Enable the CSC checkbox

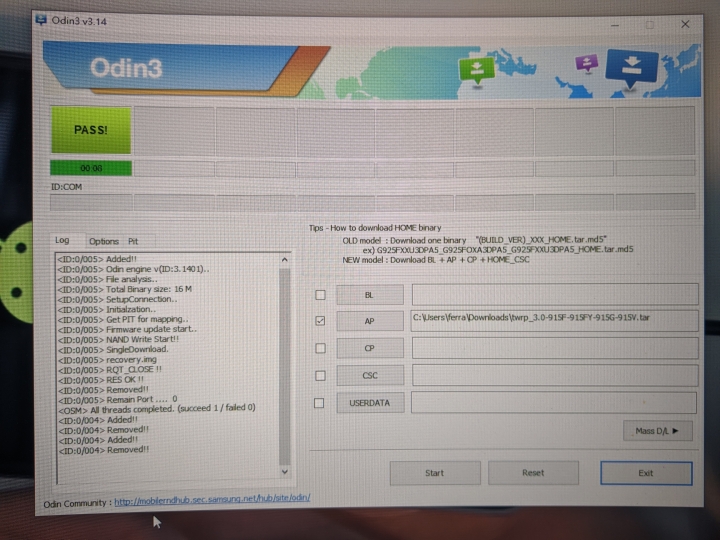click(x=320, y=376)
